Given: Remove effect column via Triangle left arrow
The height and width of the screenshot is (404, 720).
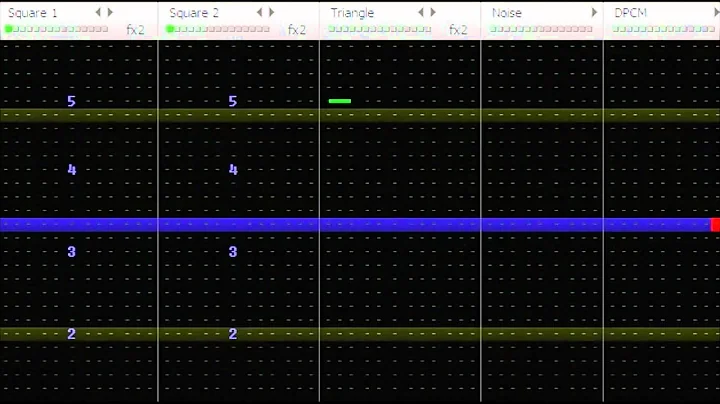Looking at the screenshot, I should pyautogui.click(x=421, y=12).
